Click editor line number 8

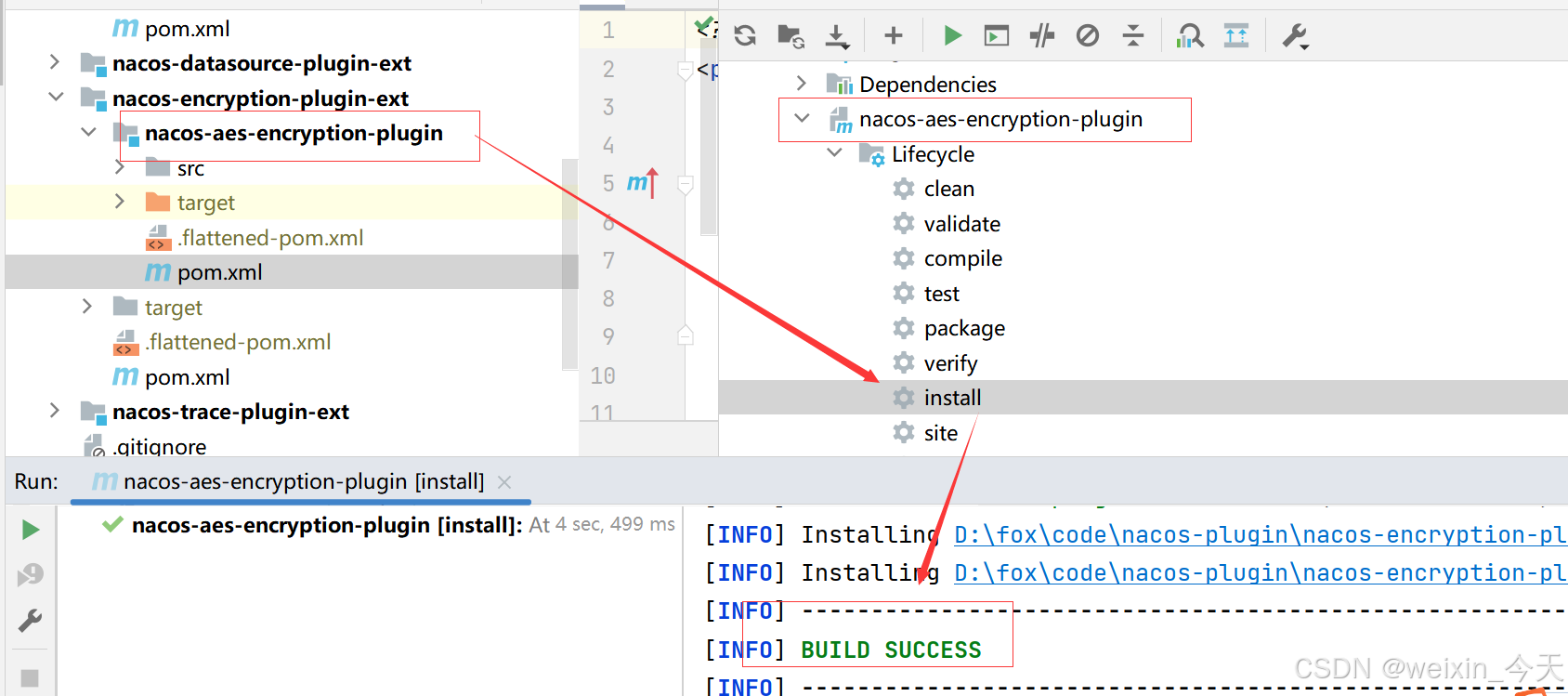pyautogui.click(x=608, y=298)
